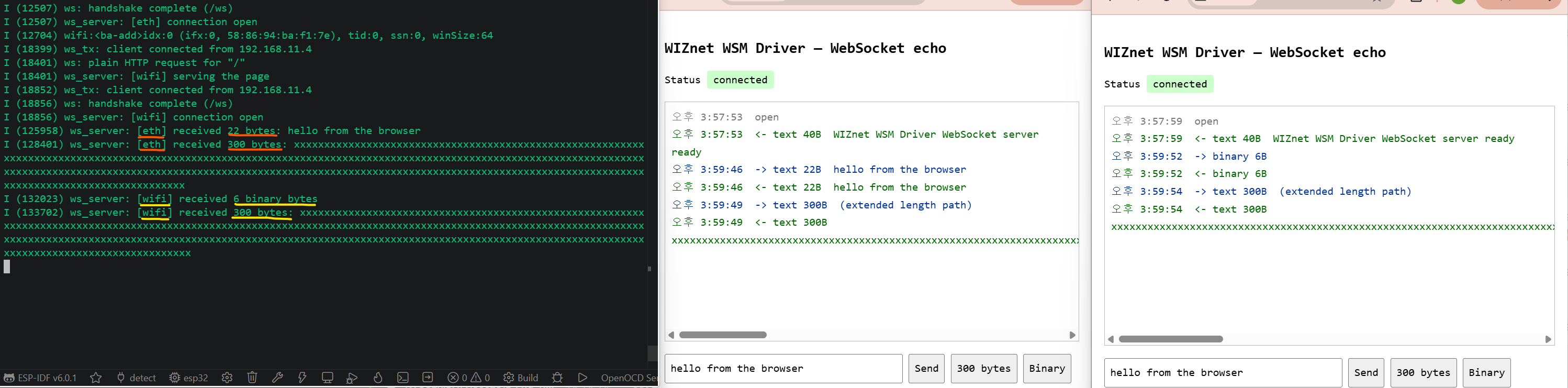This screenshot has height=388, width=1568.
Task: Click the terminal line "[eth] connection open"
Action: [130, 22]
